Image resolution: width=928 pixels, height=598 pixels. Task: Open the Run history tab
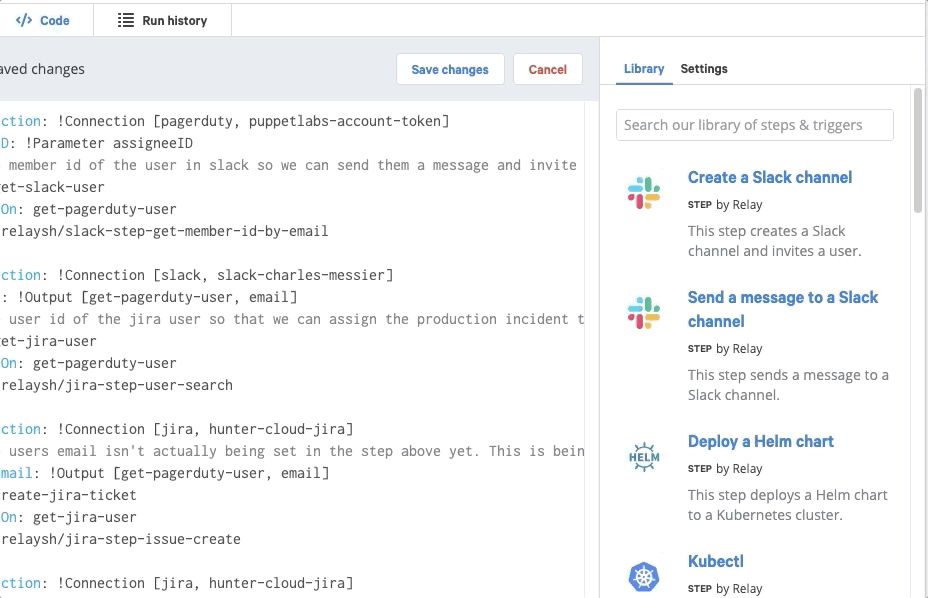pos(163,20)
